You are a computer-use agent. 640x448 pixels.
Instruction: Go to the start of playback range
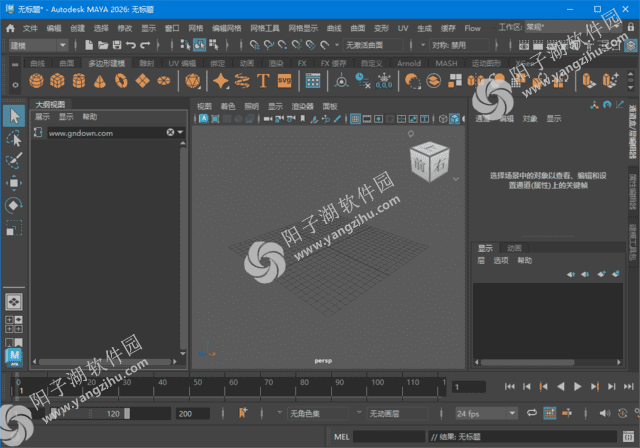pos(509,386)
